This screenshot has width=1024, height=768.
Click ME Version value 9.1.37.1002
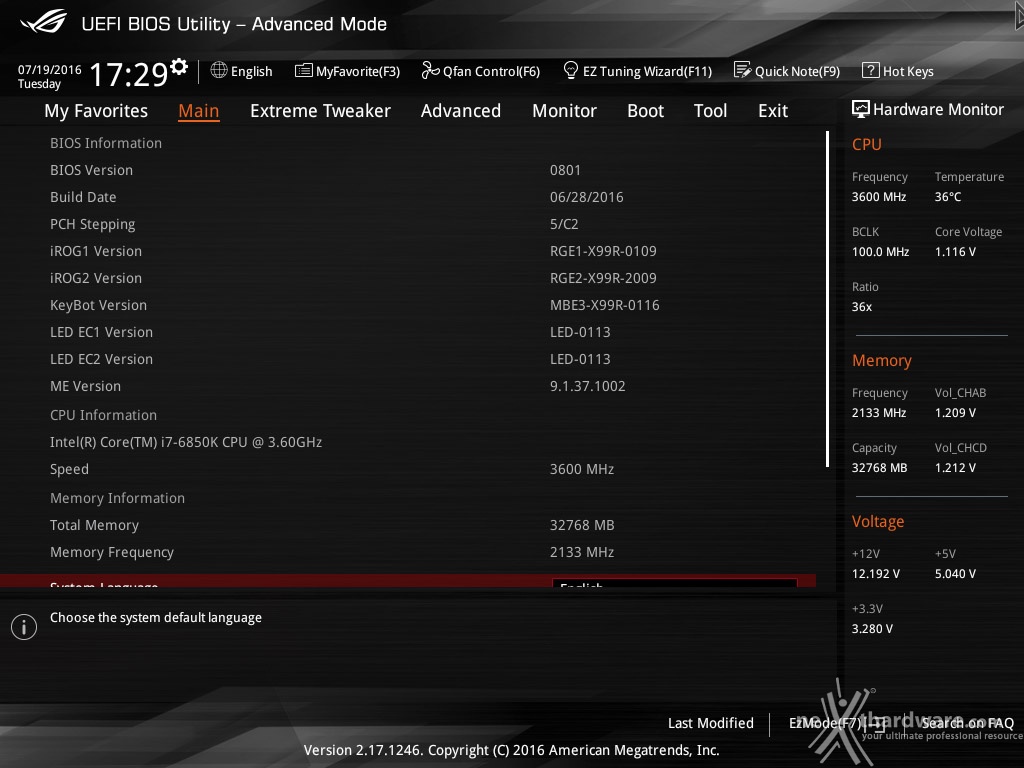[x=587, y=386]
